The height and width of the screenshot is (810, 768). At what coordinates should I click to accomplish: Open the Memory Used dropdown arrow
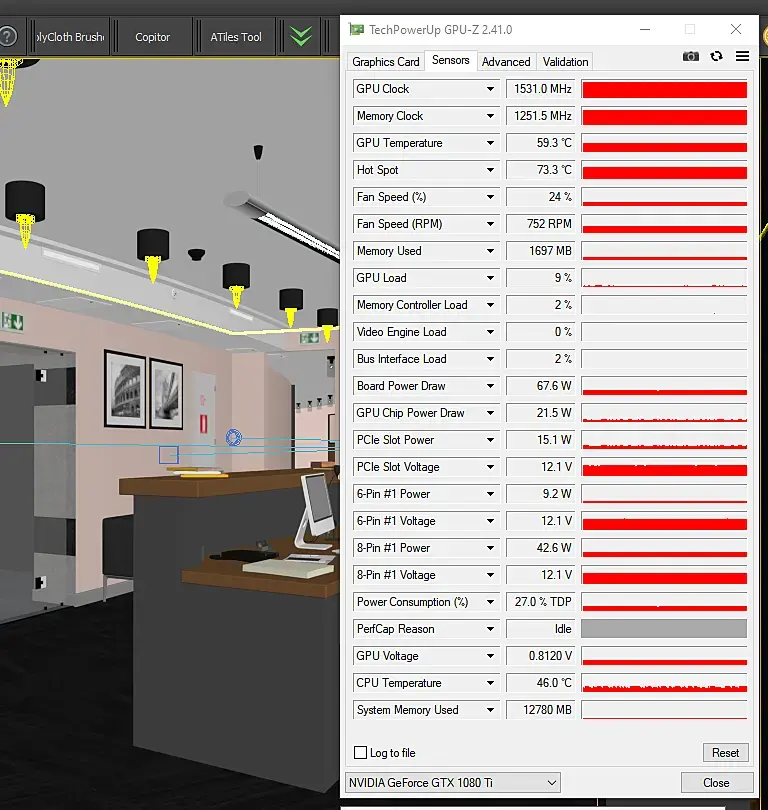pyautogui.click(x=490, y=251)
